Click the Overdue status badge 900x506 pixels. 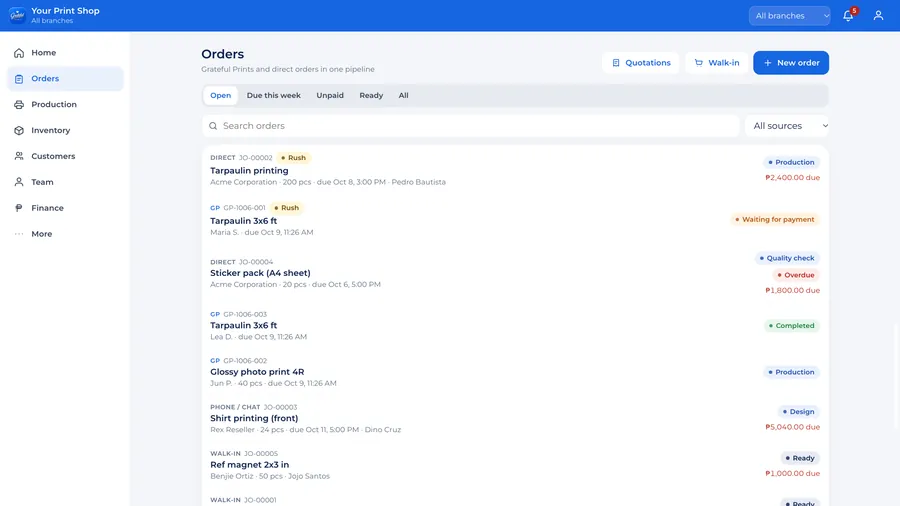796,275
